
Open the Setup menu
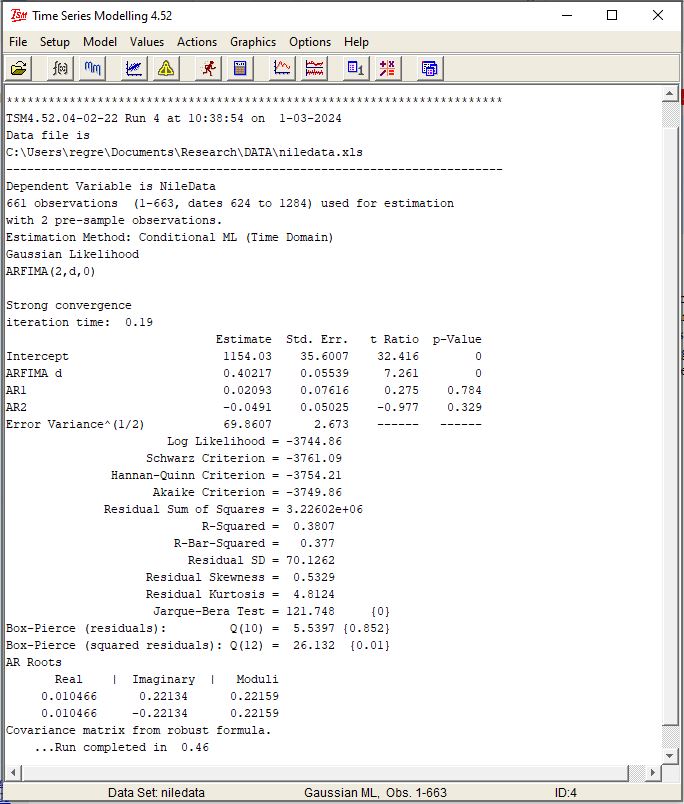point(55,42)
